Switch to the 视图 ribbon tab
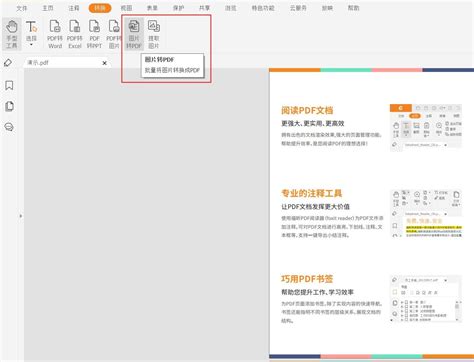 [x=126, y=8]
